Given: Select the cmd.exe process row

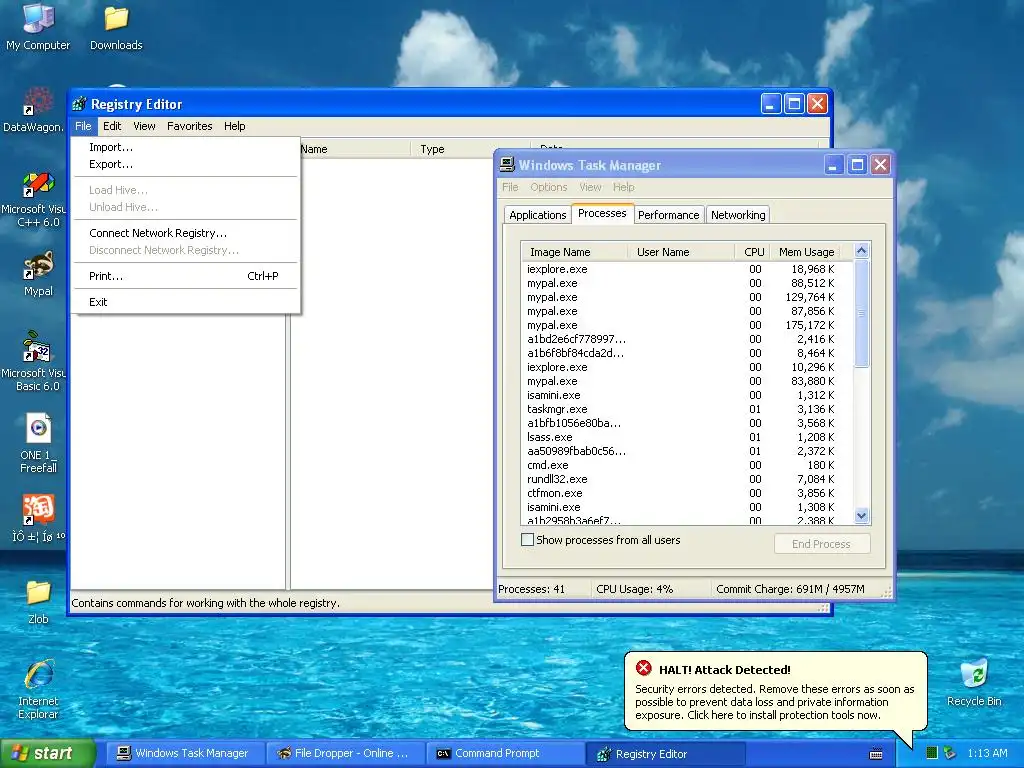Looking at the screenshot, I should pyautogui.click(x=687, y=465).
